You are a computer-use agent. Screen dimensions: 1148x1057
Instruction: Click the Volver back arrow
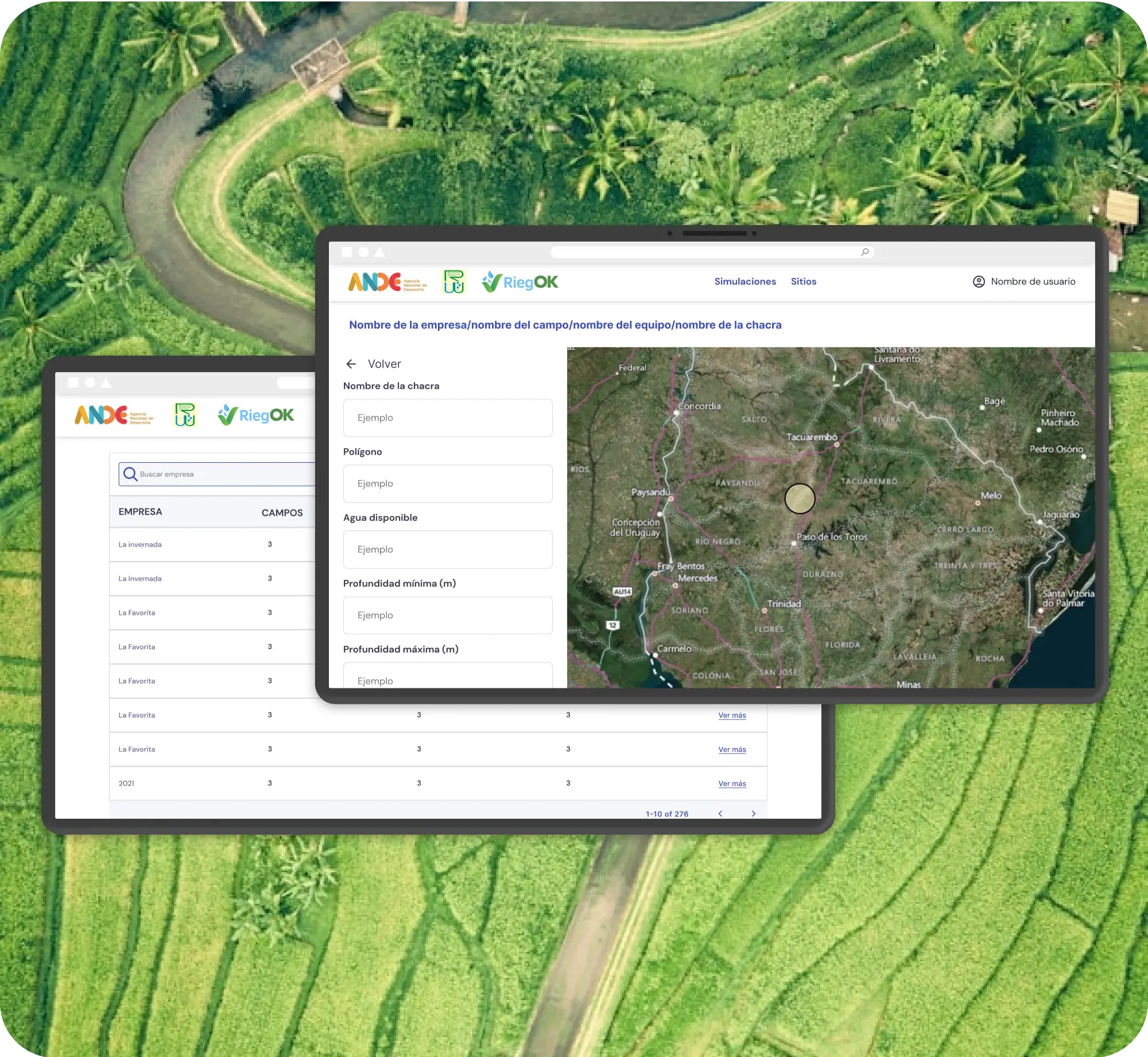coord(352,363)
